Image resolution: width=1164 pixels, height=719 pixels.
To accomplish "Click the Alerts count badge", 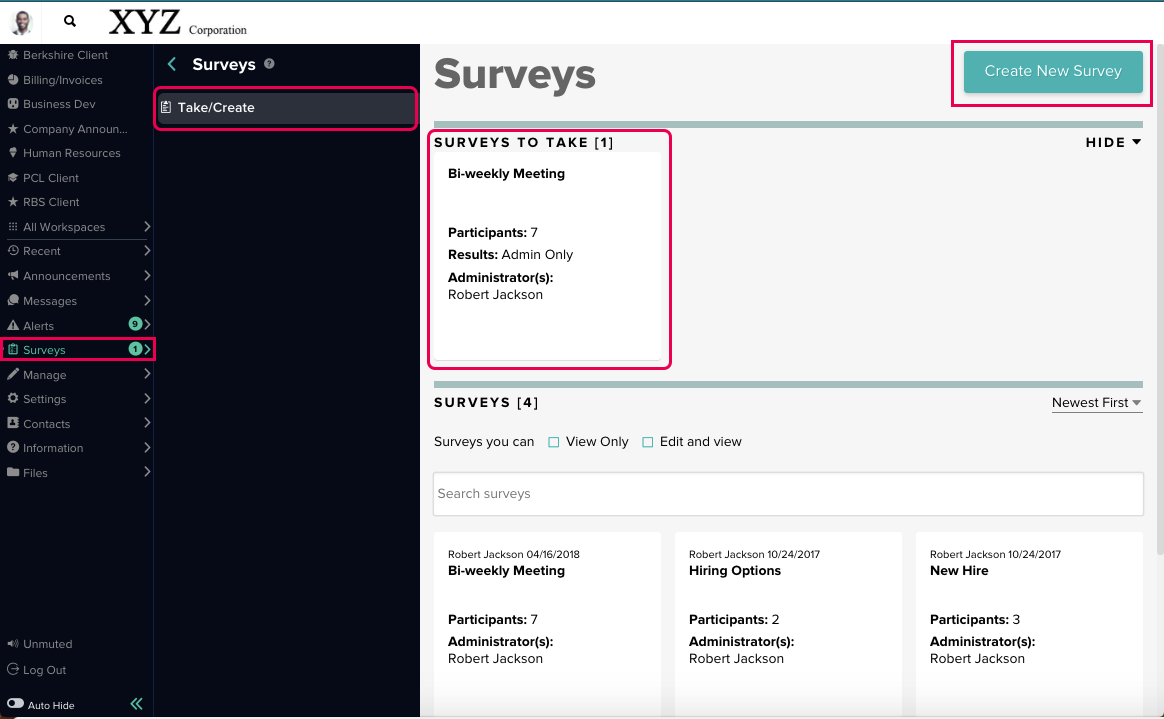I will point(135,324).
